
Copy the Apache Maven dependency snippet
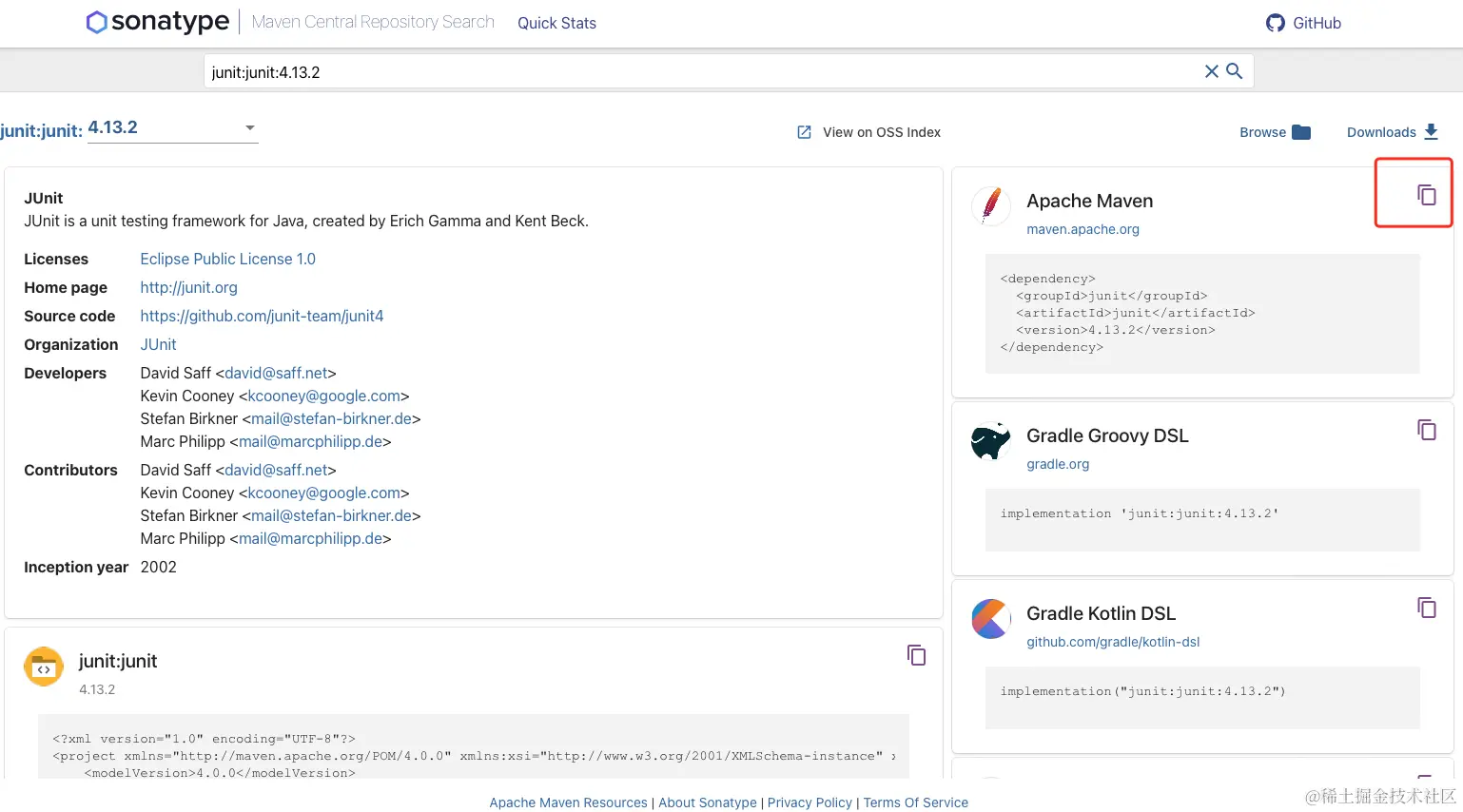(x=1426, y=195)
